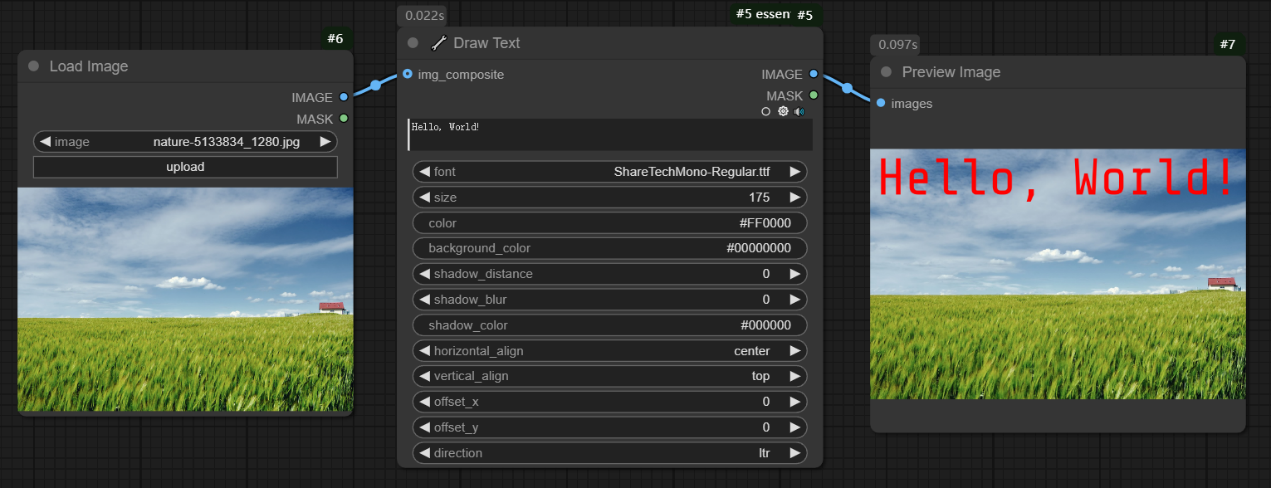Collapse the Load Image node via its dot
Viewport: 1271px width, 488px height.
pyautogui.click(x=33, y=66)
